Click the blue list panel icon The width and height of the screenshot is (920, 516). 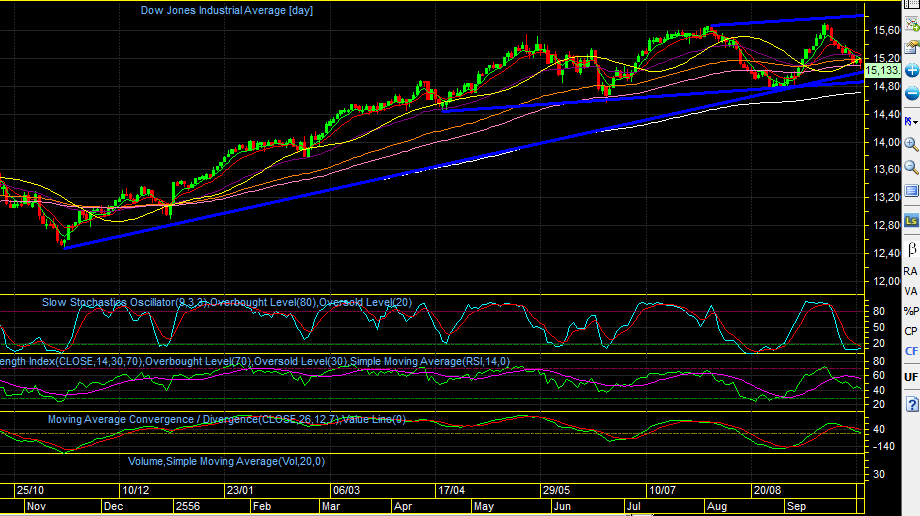(911, 191)
